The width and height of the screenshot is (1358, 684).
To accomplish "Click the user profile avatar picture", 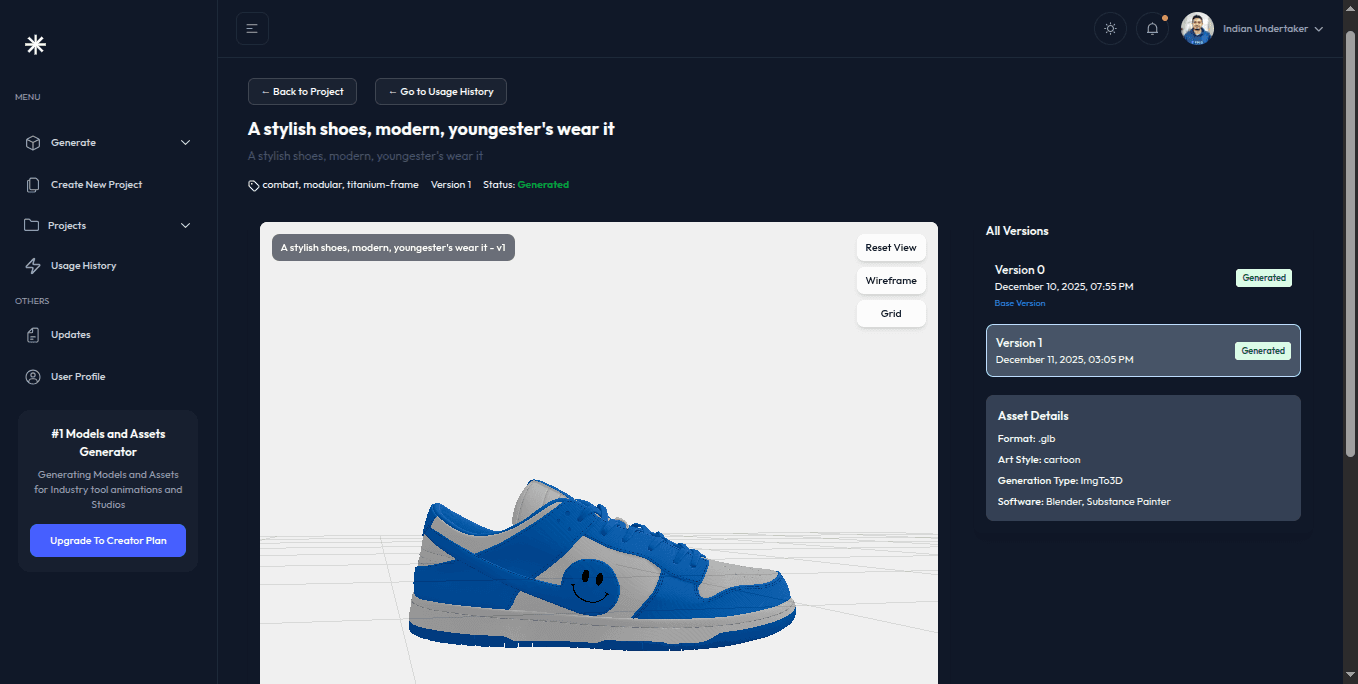I will [x=1197, y=29].
